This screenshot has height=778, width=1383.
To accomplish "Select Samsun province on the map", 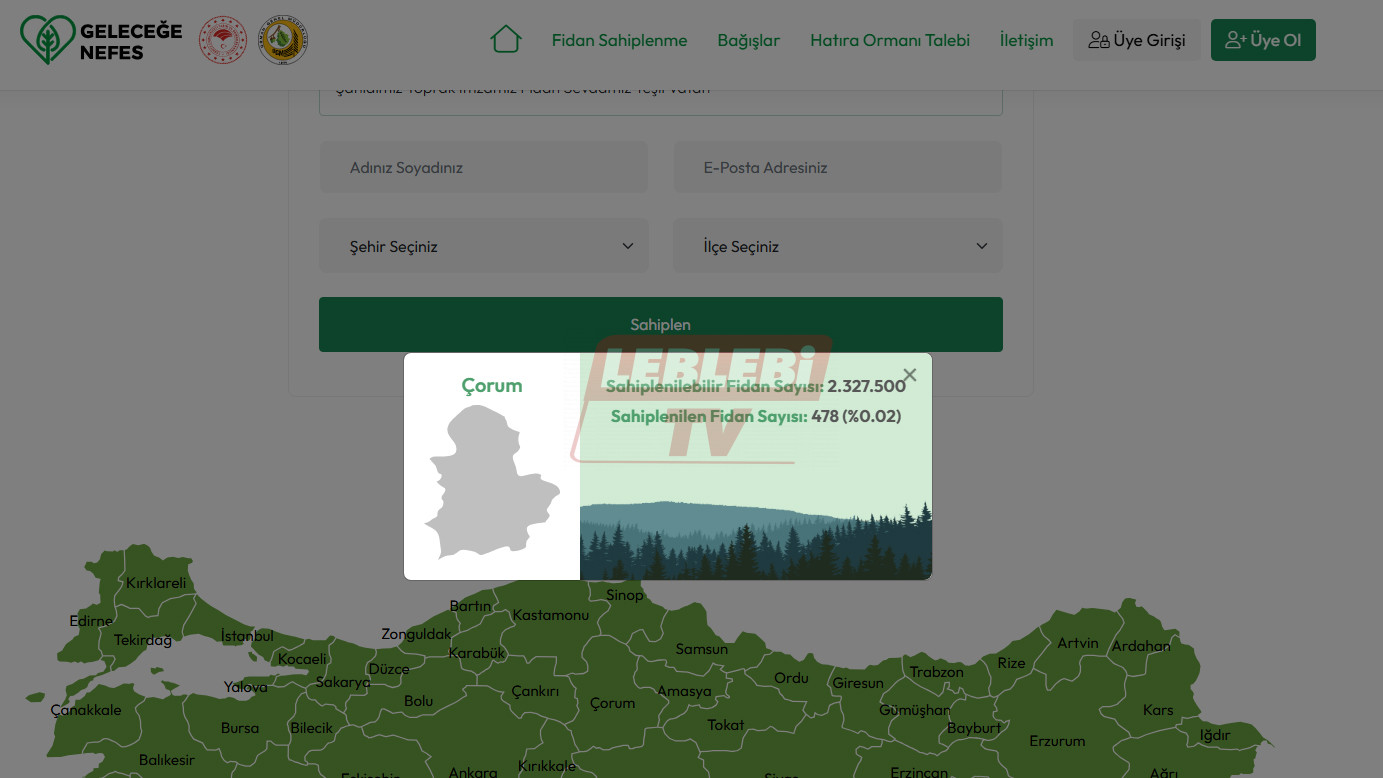I will pos(701,649).
